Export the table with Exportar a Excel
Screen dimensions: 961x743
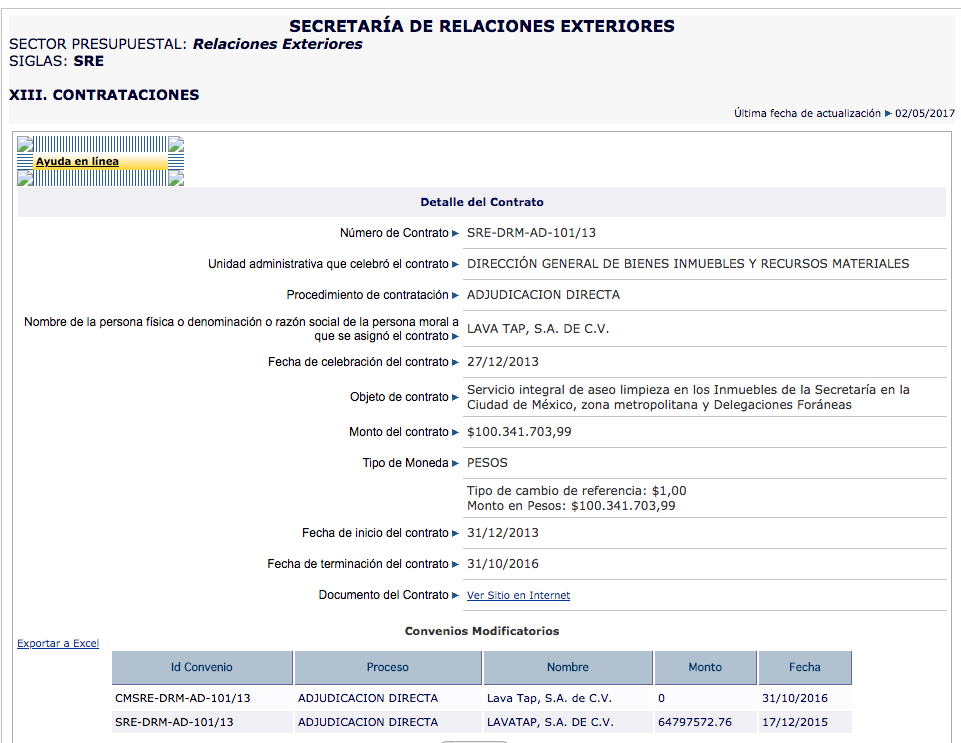(x=58, y=644)
